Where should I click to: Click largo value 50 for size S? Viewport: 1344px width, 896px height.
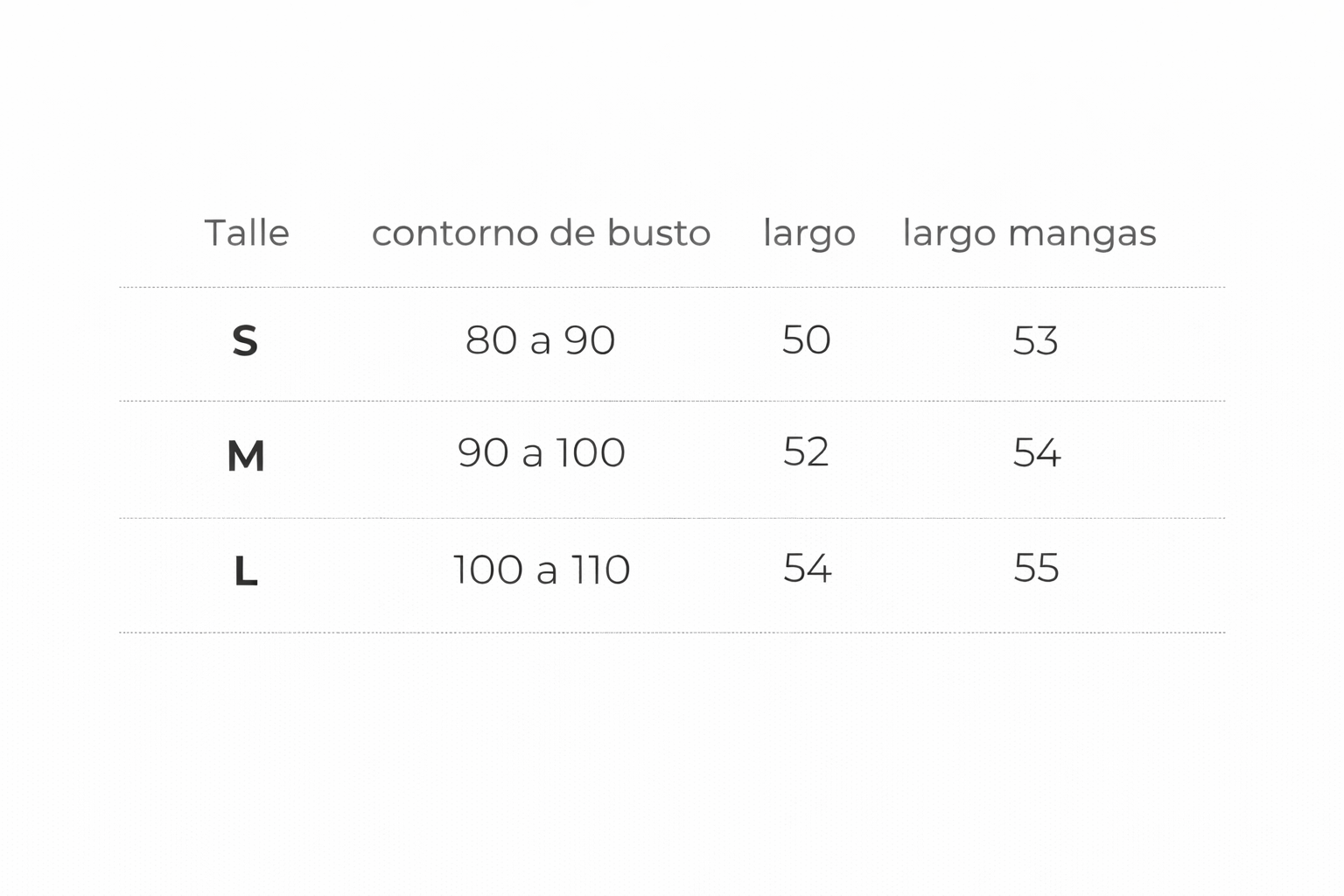pos(807,339)
